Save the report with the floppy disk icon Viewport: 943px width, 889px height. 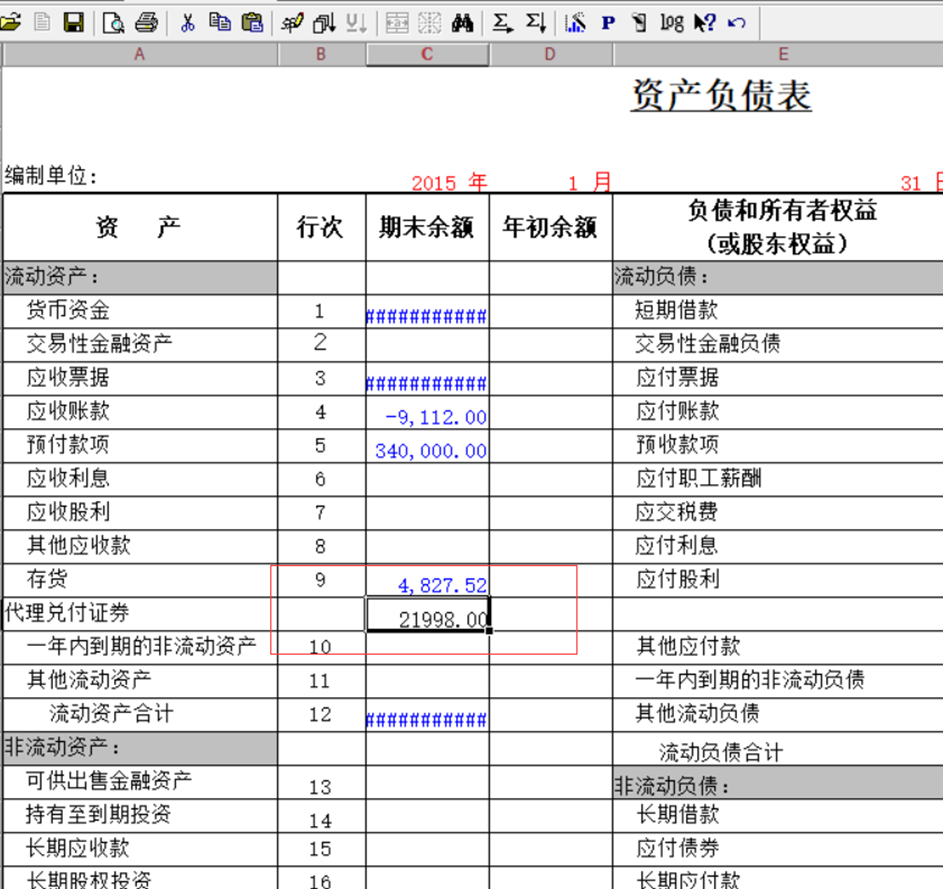pyautogui.click(x=73, y=23)
